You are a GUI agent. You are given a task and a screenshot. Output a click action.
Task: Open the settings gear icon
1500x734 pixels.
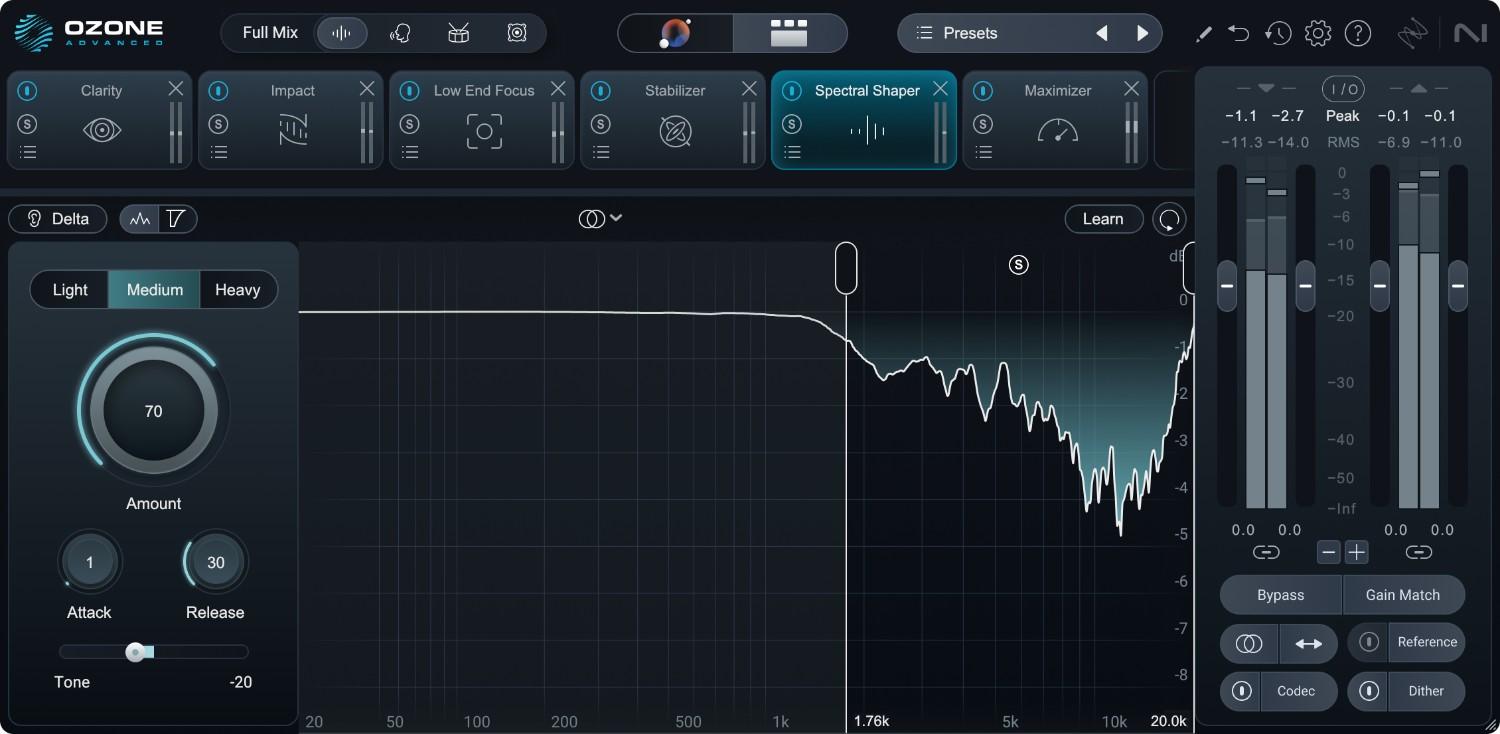click(1318, 33)
